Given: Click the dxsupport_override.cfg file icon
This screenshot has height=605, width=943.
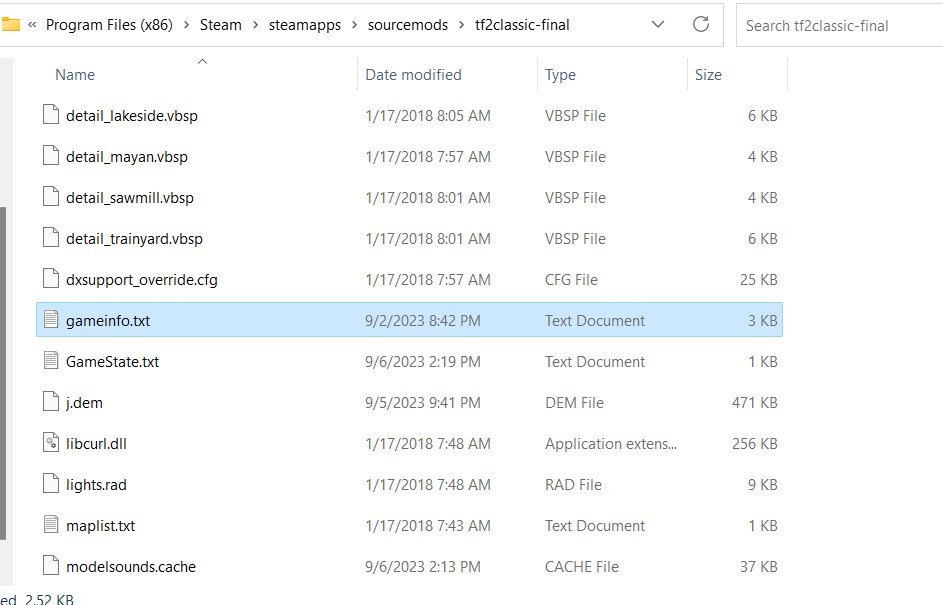Looking at the screenshot, I should point(51,278).
